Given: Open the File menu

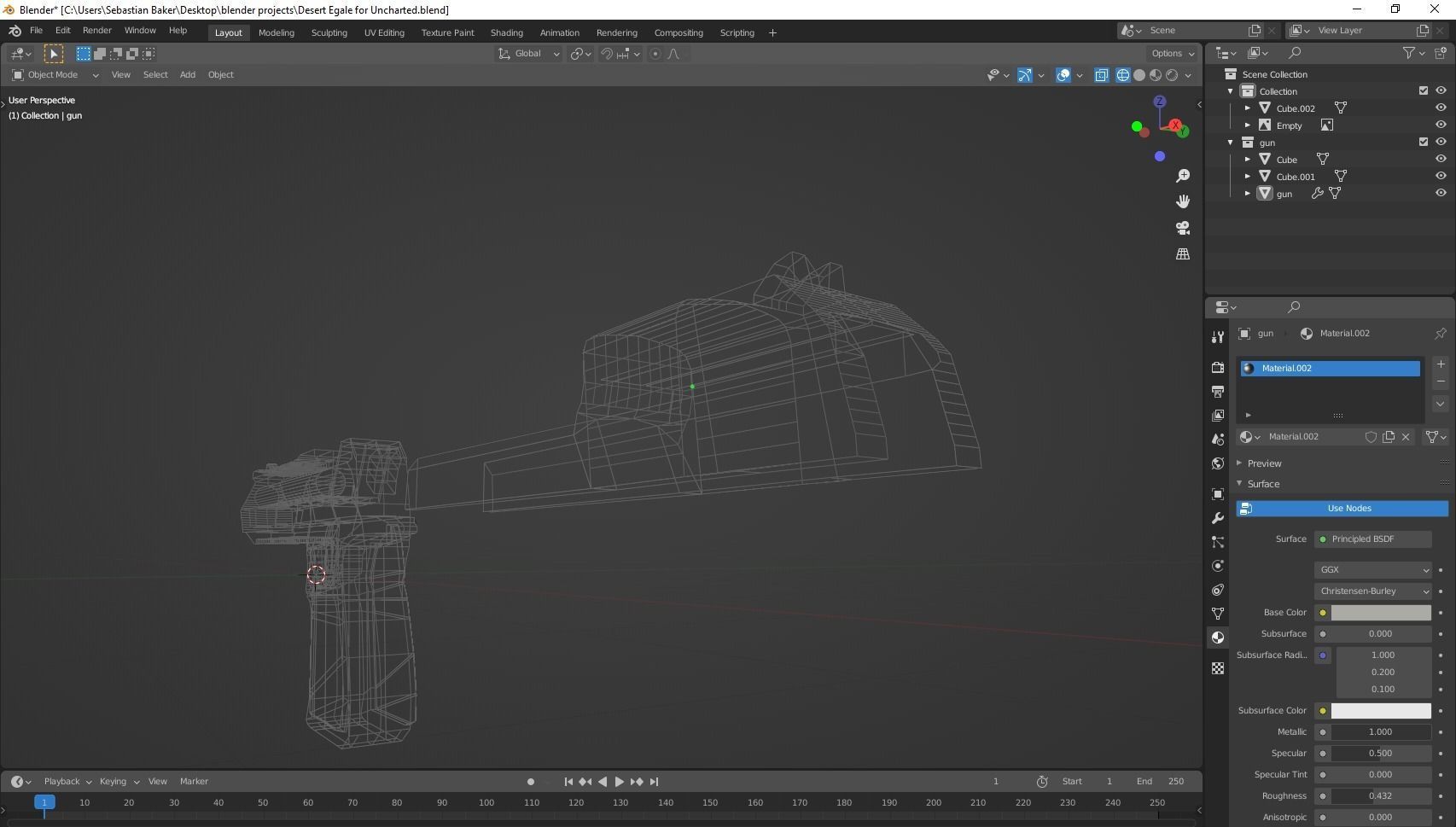Looking at the screenshot, I should coord(36,31).
